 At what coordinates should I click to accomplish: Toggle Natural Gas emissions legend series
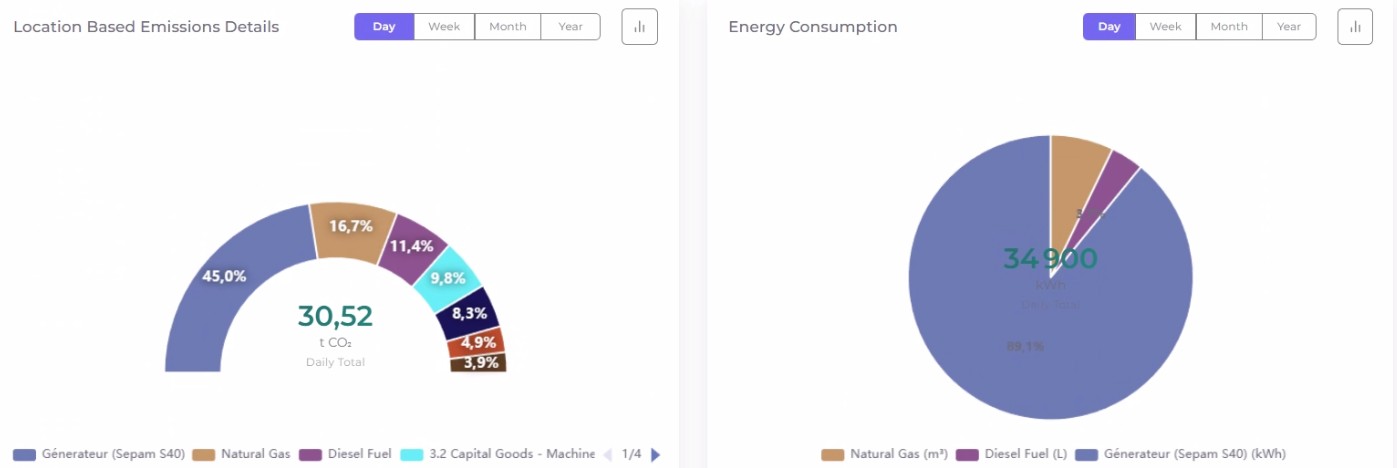243,455
